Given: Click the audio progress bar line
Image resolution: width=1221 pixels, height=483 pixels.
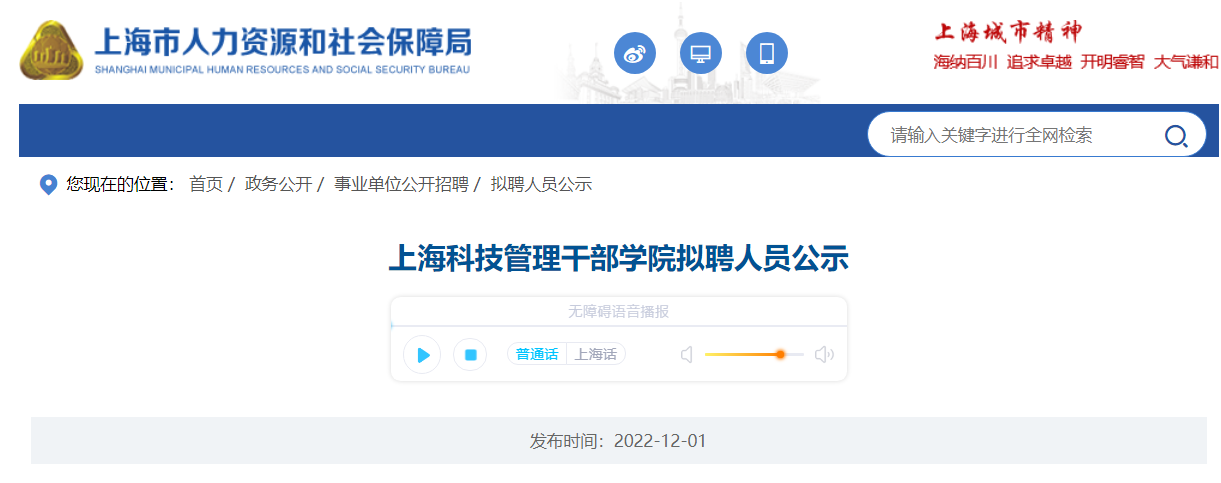Looking at the screenshot, I should [x=619, y=326].
